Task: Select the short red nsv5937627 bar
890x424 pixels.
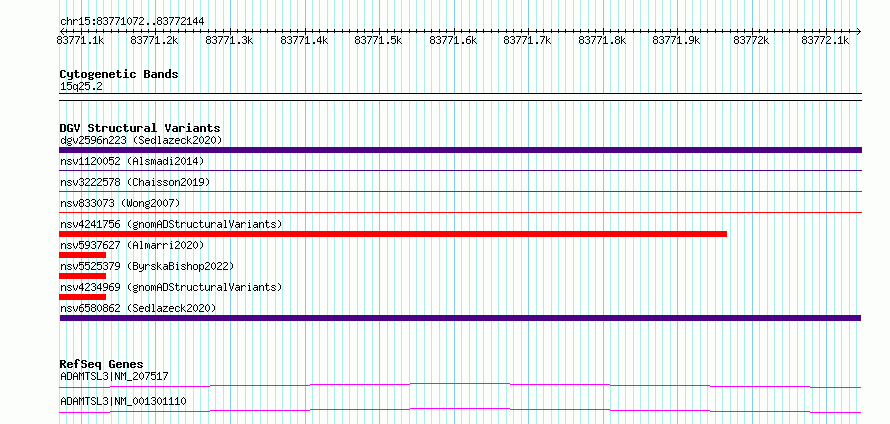Action: 83,255
